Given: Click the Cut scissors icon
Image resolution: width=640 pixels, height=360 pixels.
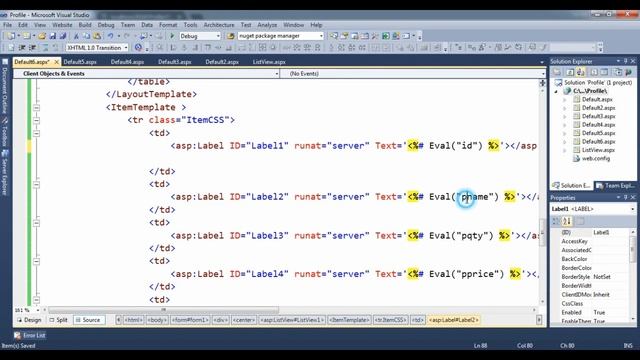Looking at the screenshot, I should [x=76, y=36].
